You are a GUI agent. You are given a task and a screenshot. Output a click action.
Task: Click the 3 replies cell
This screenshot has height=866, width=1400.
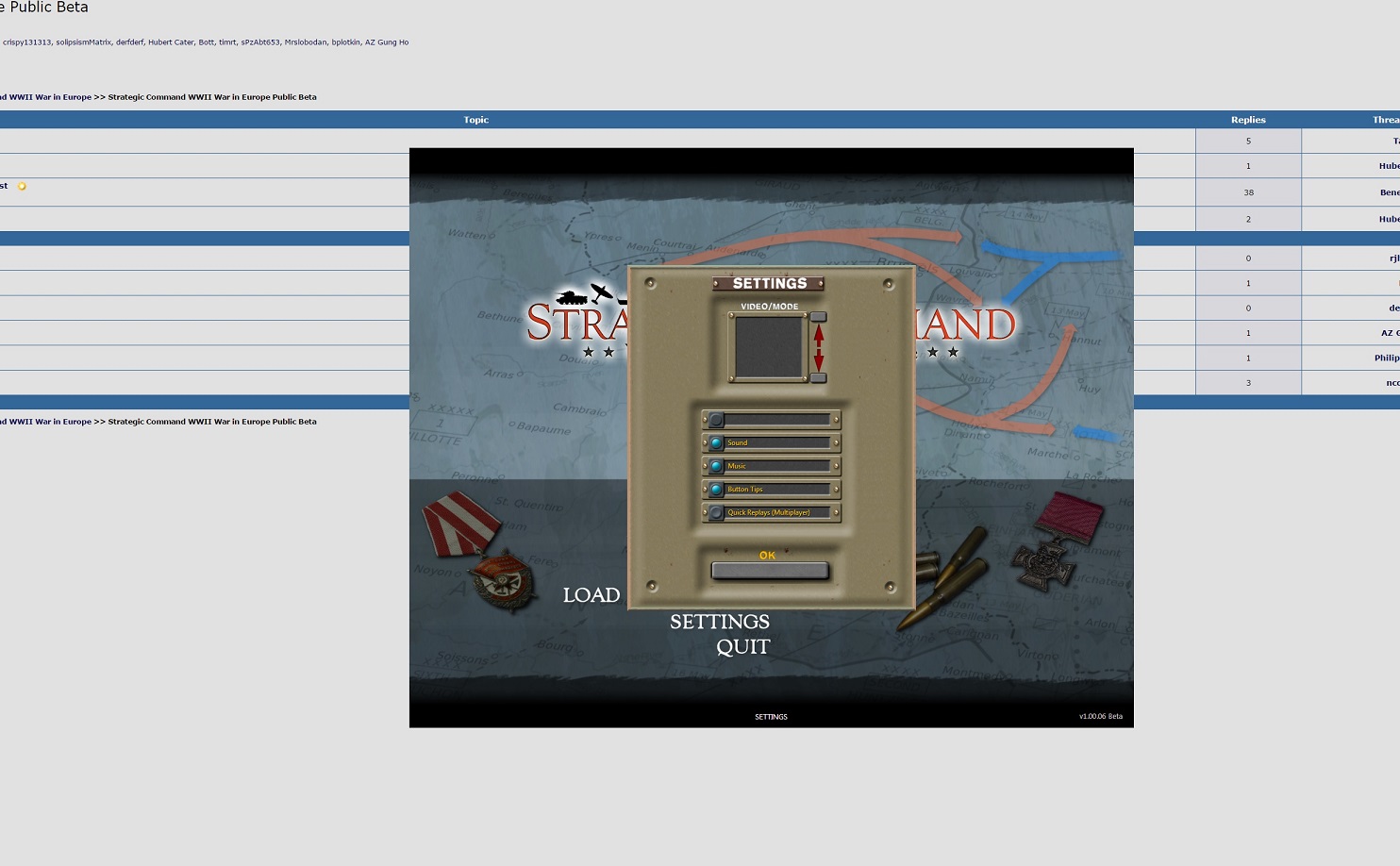(1248, 383)
